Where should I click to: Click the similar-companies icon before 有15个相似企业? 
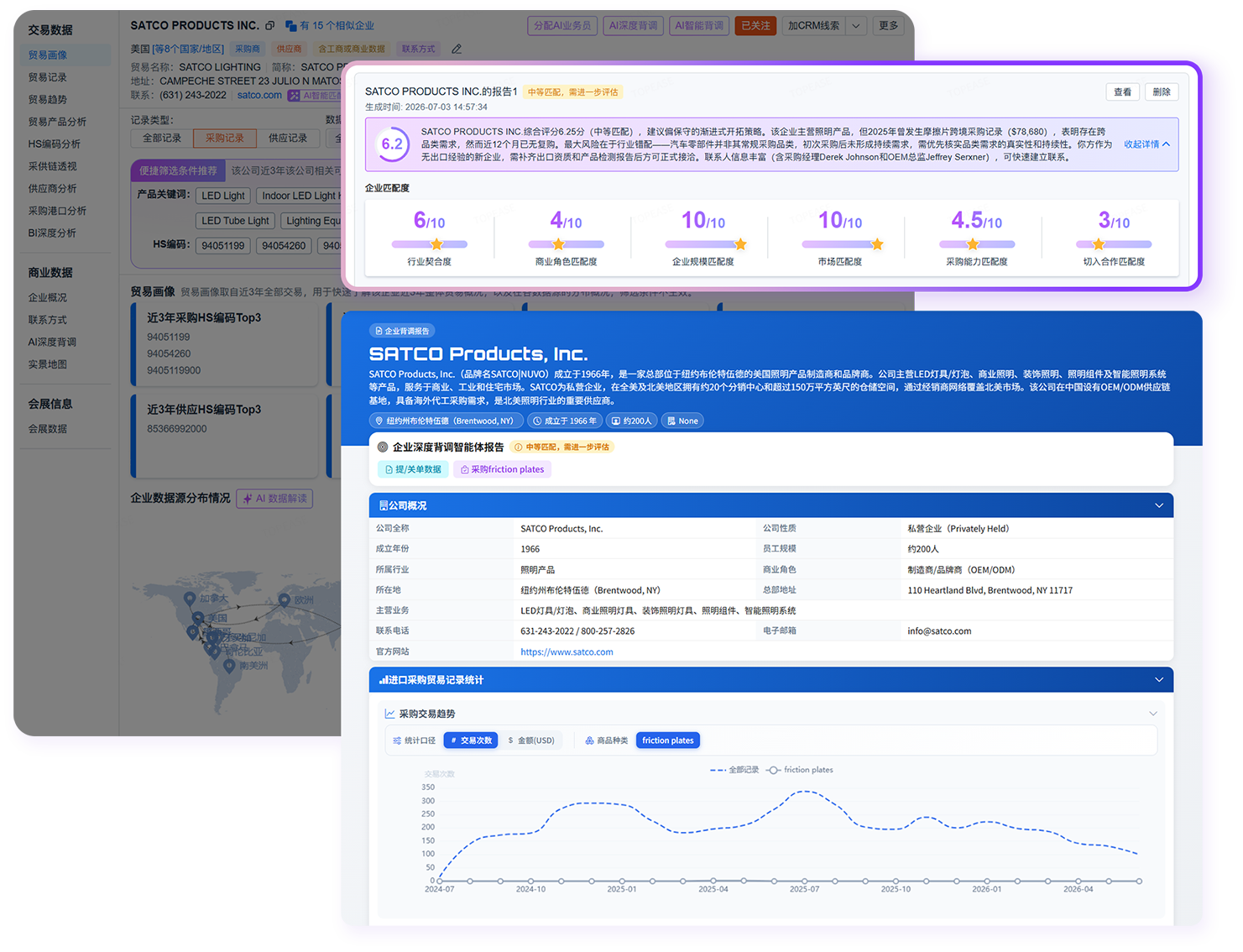(291, 26)
